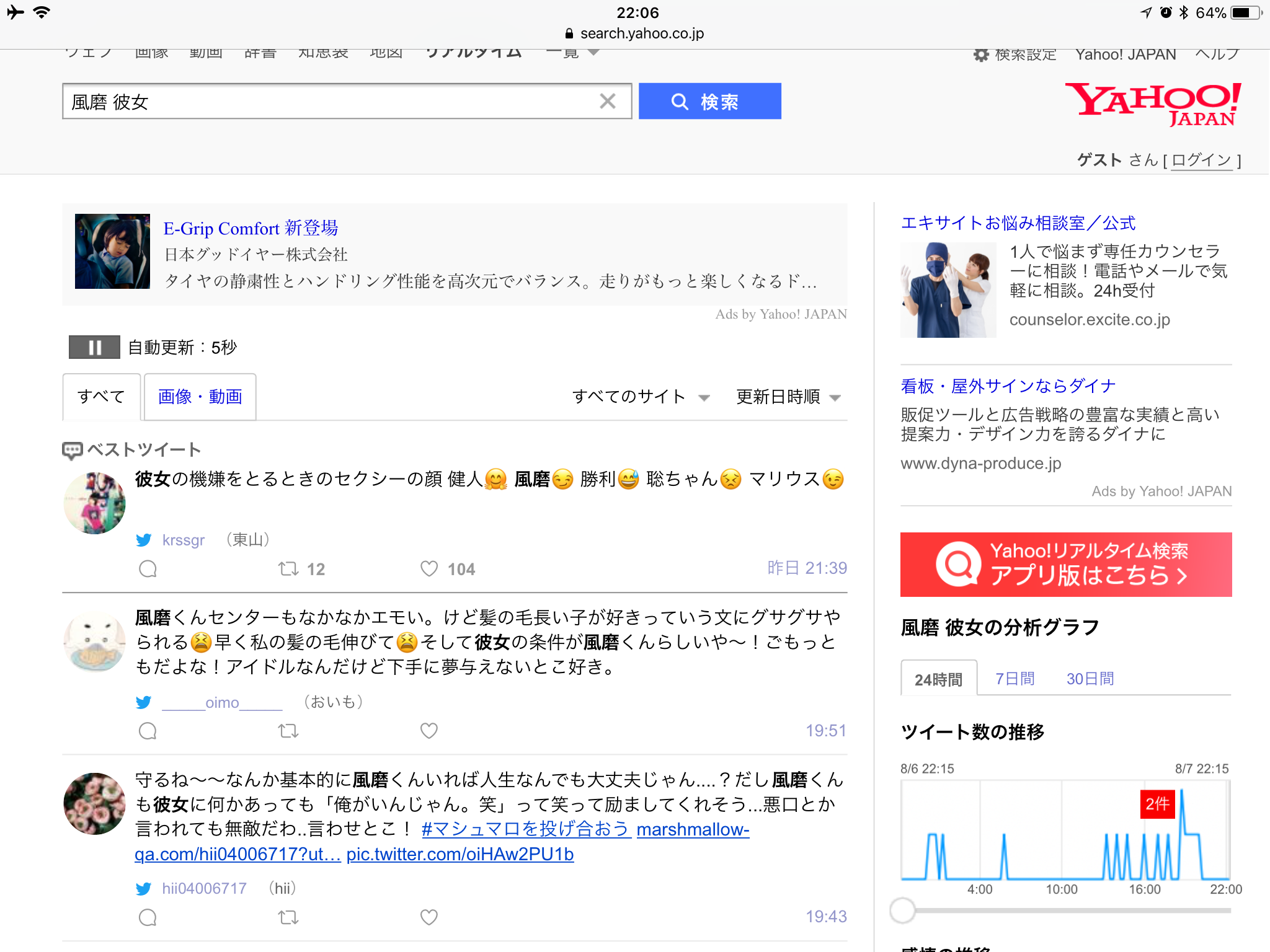Expand the 一覧 dropdown arrow in top nav
The height and width of the screenshot is (952, 1270).
(593, 53)
